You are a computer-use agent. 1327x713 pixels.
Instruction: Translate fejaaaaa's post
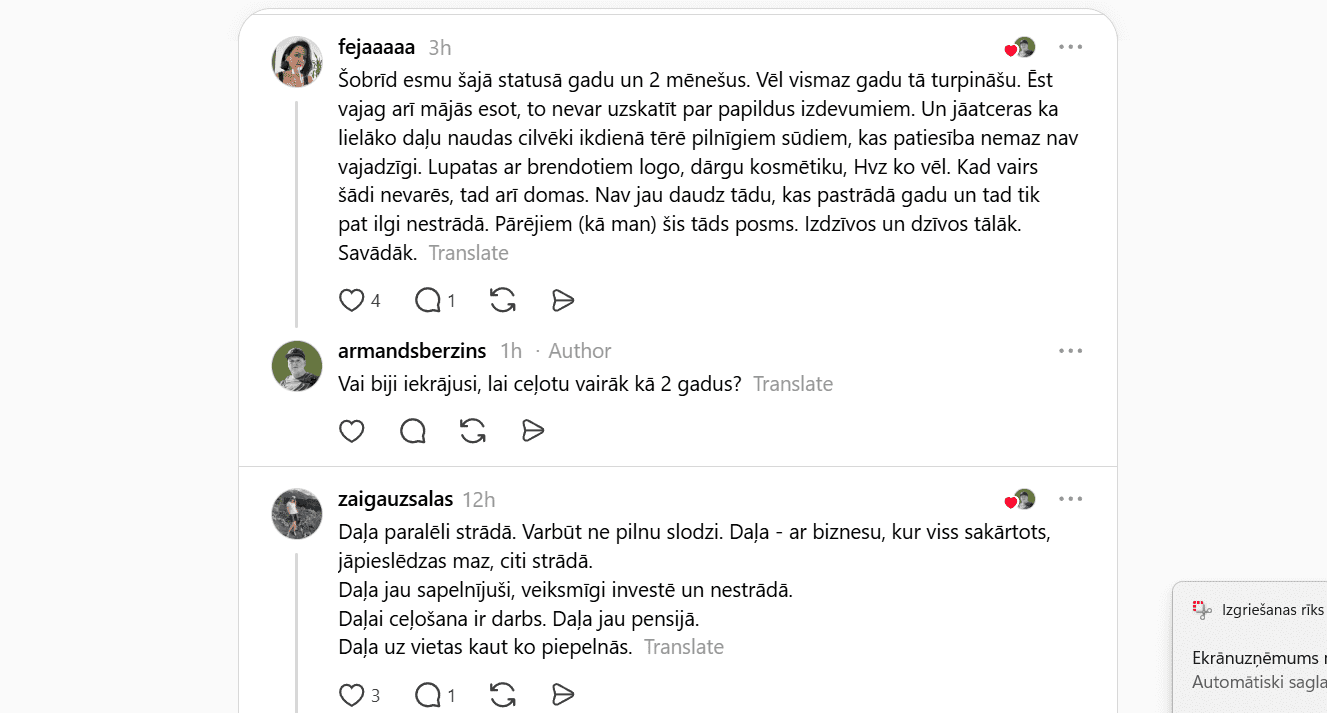468,253
